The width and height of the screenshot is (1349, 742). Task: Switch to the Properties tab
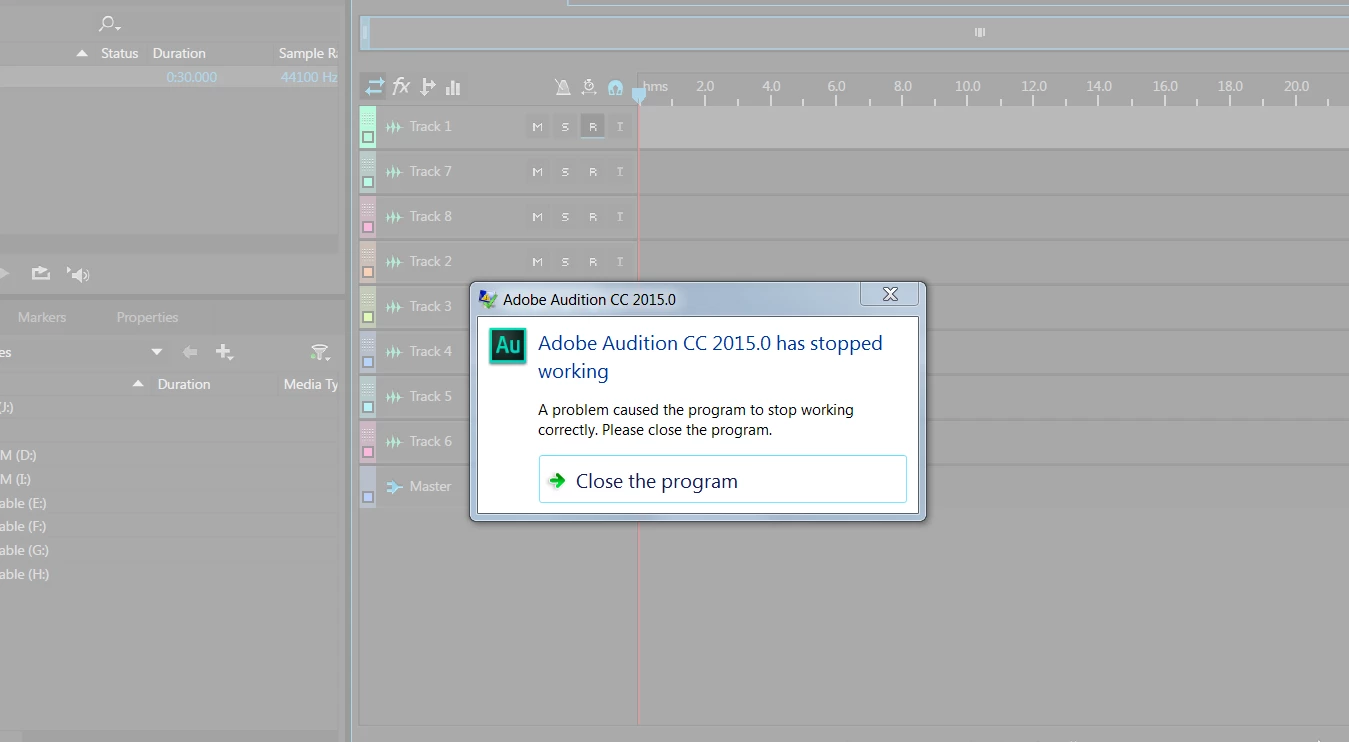(x=147, y=317)
